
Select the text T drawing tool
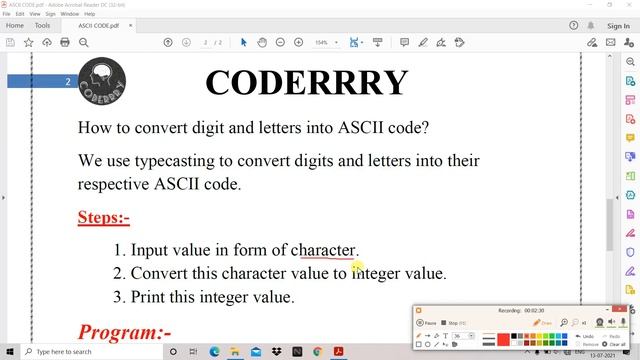[x=445, y=336]
